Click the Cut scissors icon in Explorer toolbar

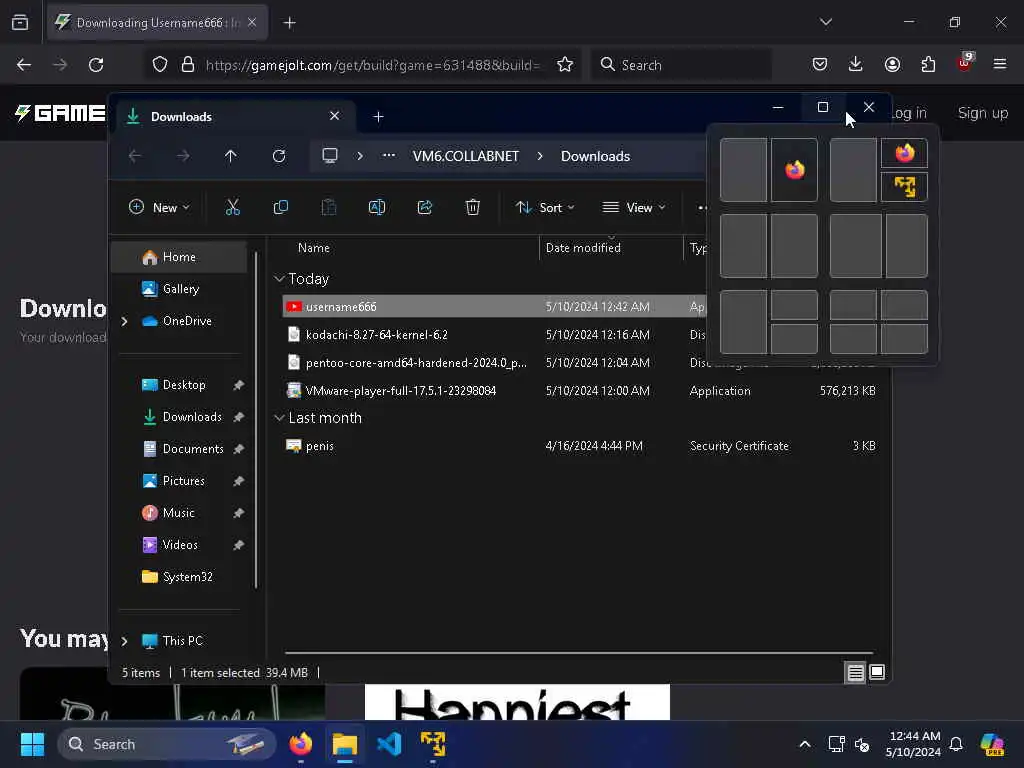tap(232, 208)
